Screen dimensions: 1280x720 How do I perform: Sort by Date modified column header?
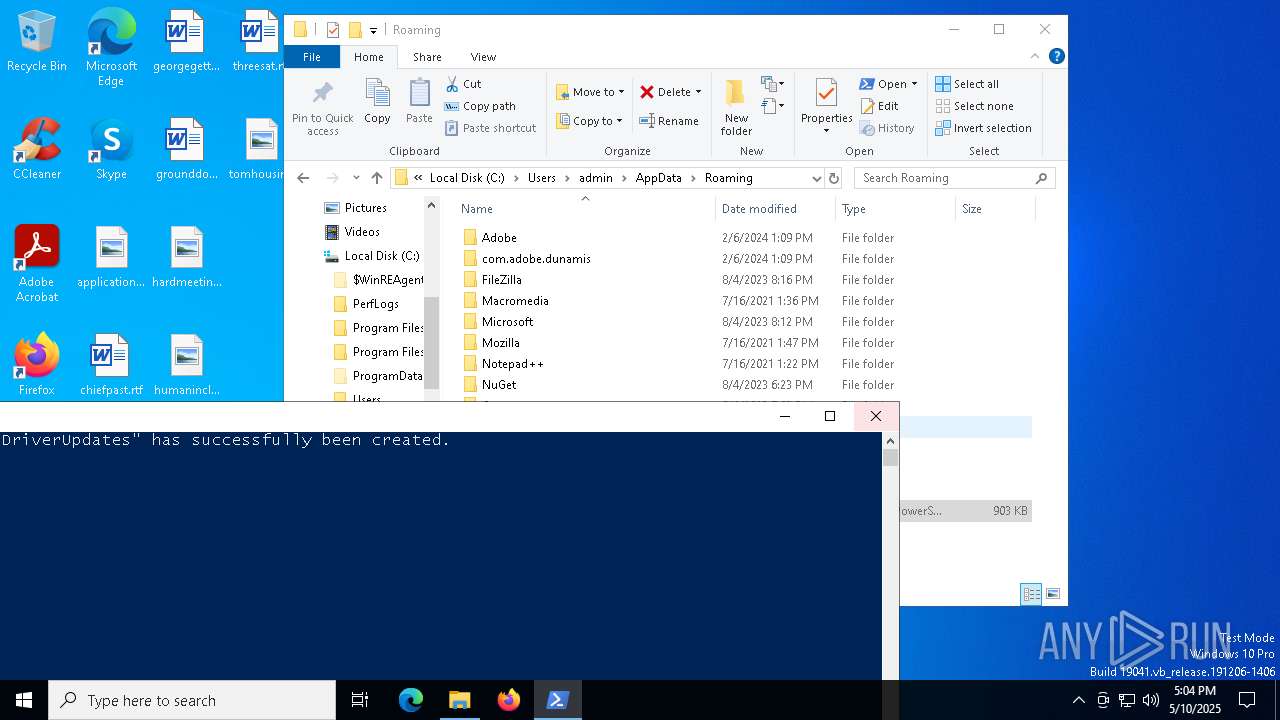click(x=775, y=209)
